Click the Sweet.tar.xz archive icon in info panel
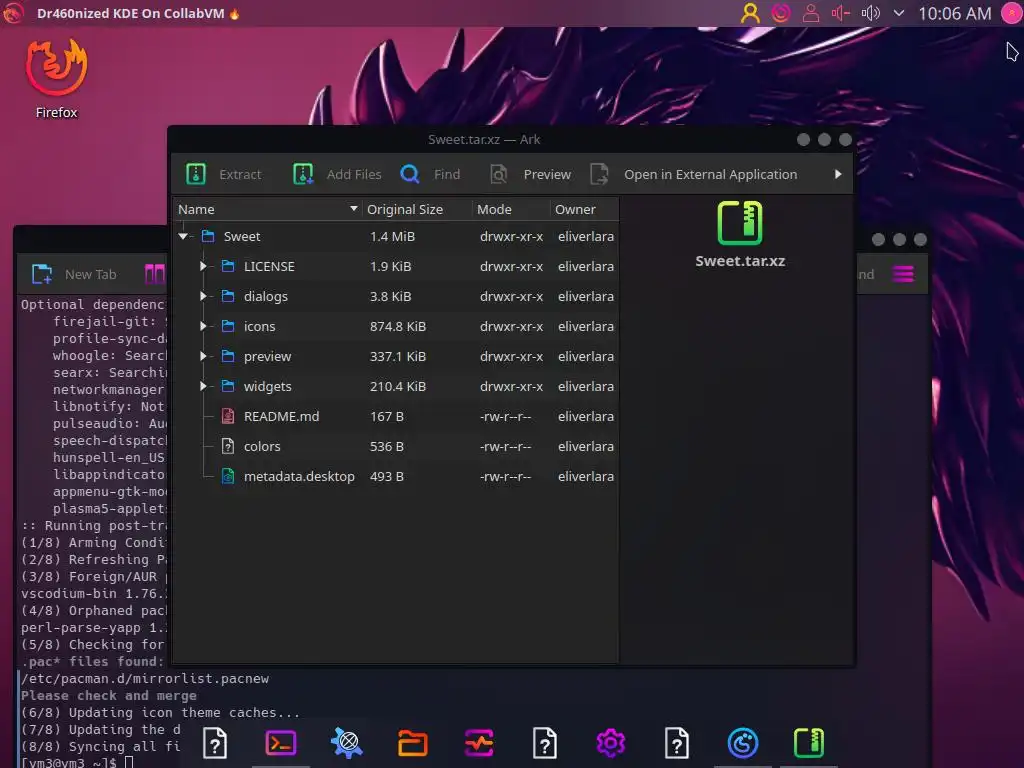 pyautogui.click(x=740, y=223)
